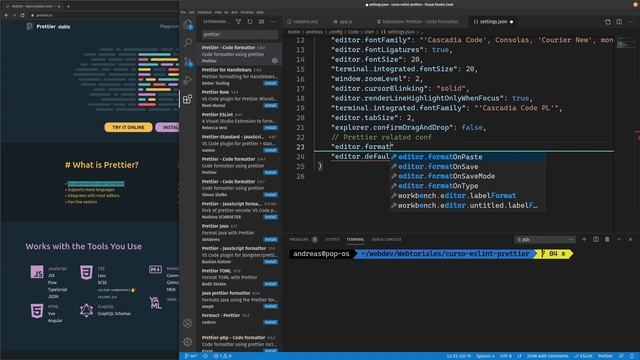Image resolution: width=640 pixels, height=360 pixels.
Task: Open Extensions panel more actions menu
Action: pyautogui.click(x=273, y=22)
